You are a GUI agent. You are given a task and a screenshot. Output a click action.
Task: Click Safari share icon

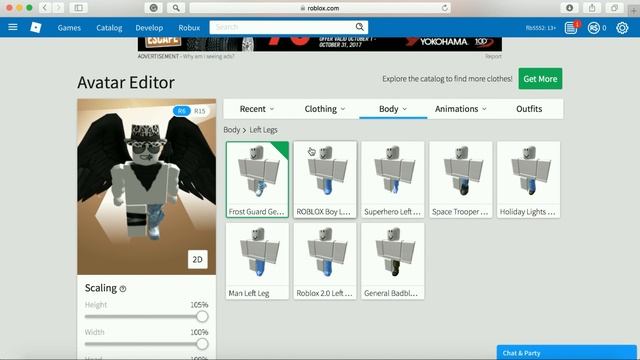click(x=592, y=8)
